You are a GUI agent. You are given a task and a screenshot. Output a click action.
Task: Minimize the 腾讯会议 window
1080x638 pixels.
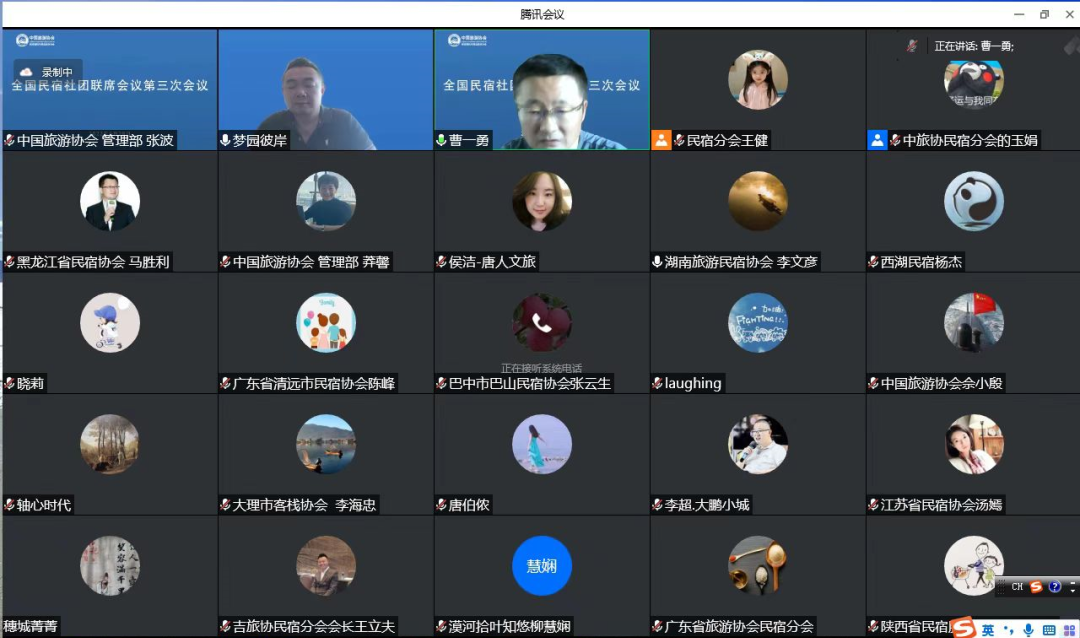click(1019, 14)
